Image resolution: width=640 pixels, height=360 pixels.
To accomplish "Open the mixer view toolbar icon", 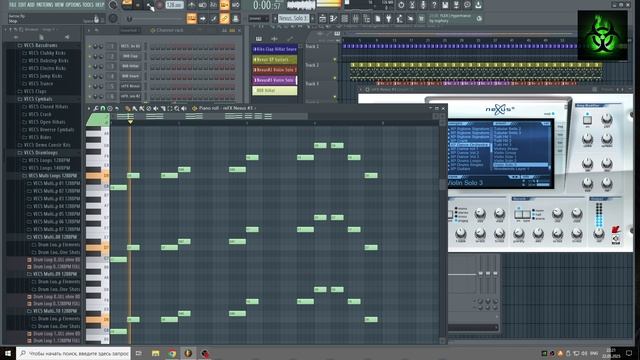I will click(356, 19).
